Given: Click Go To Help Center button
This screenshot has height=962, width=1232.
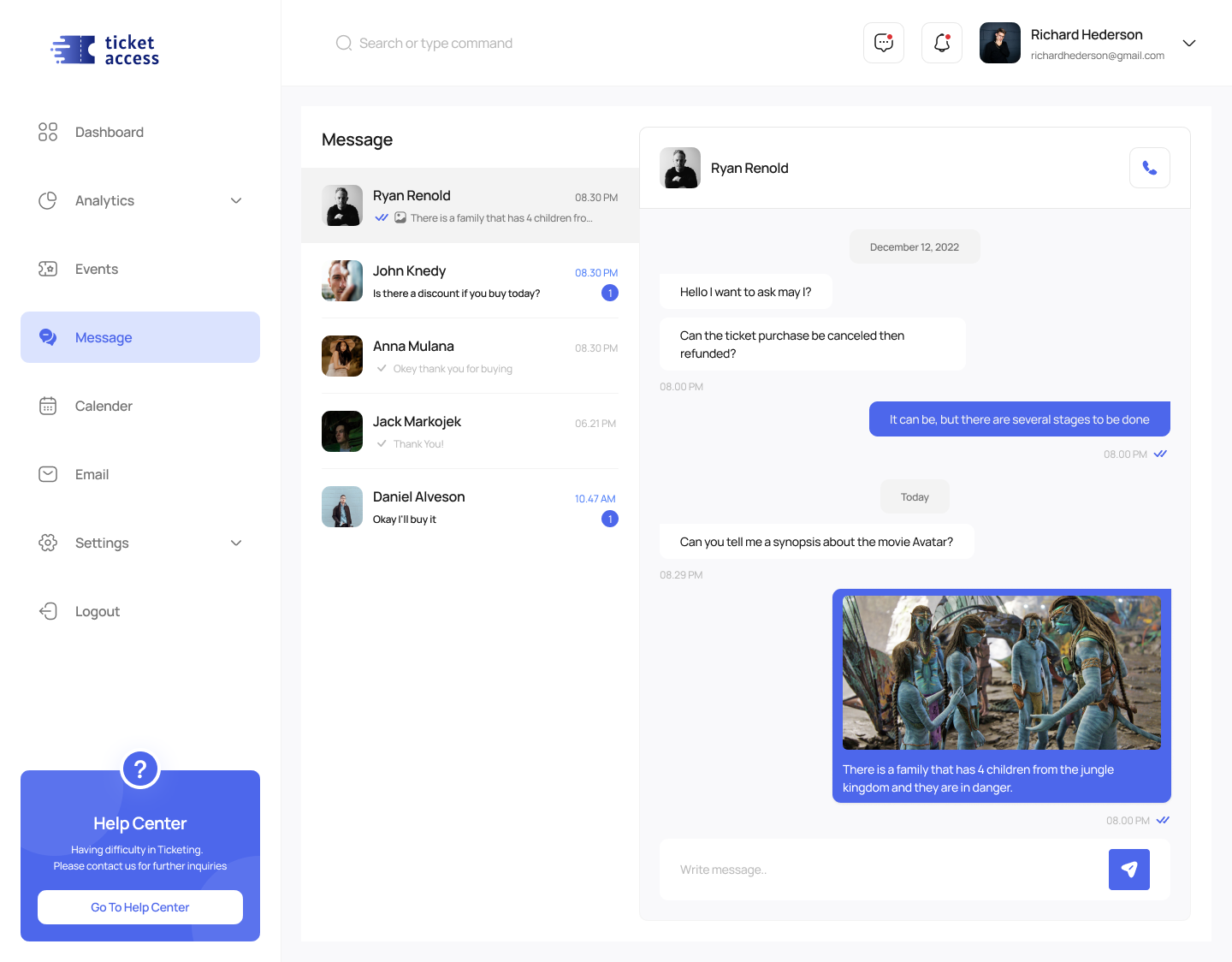Looking at the screenshot, I should click(x=140, y=907).
